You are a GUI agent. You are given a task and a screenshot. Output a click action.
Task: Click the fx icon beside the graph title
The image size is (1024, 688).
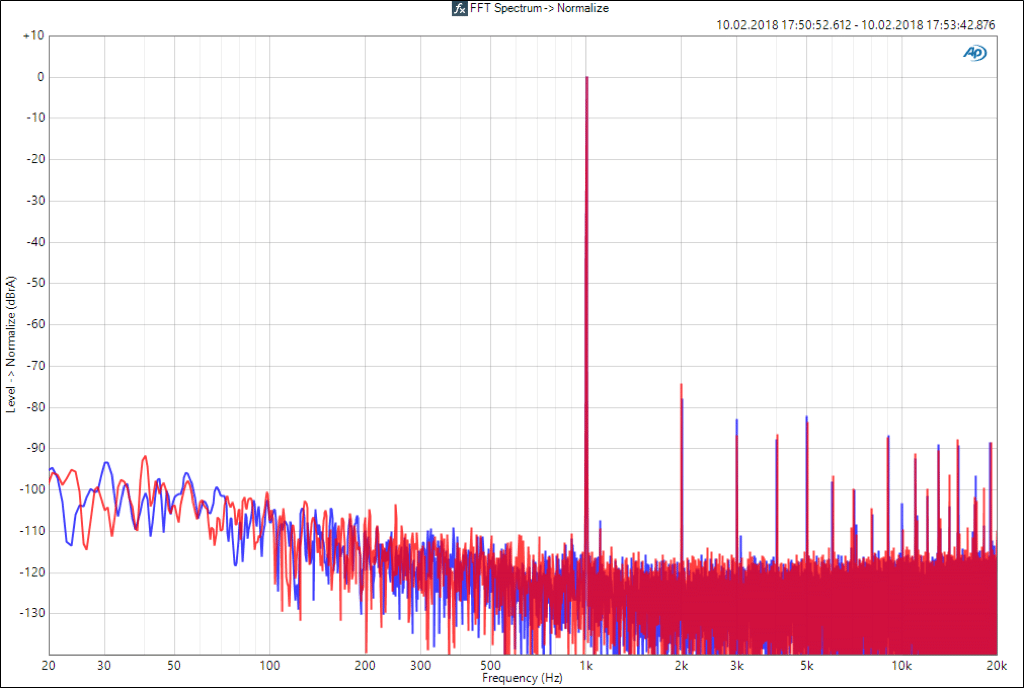[x=459, y=8]
